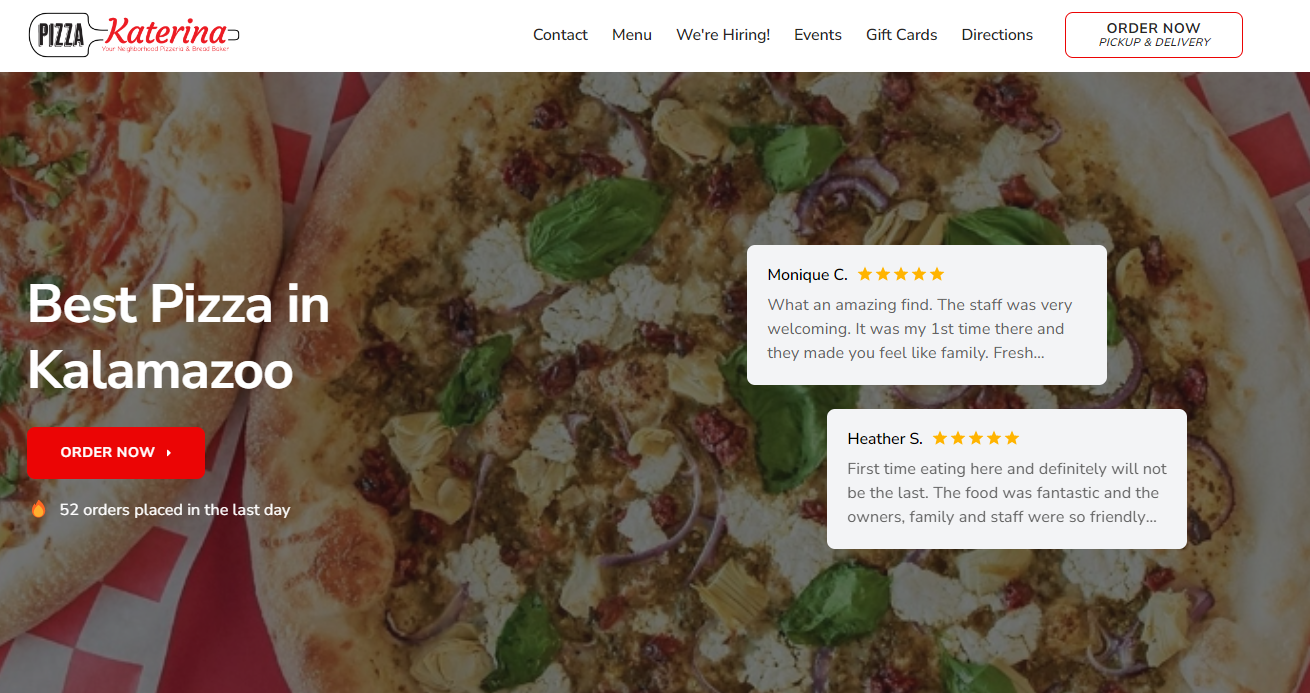Click reviewer name Monique C.

coord(807,274)
